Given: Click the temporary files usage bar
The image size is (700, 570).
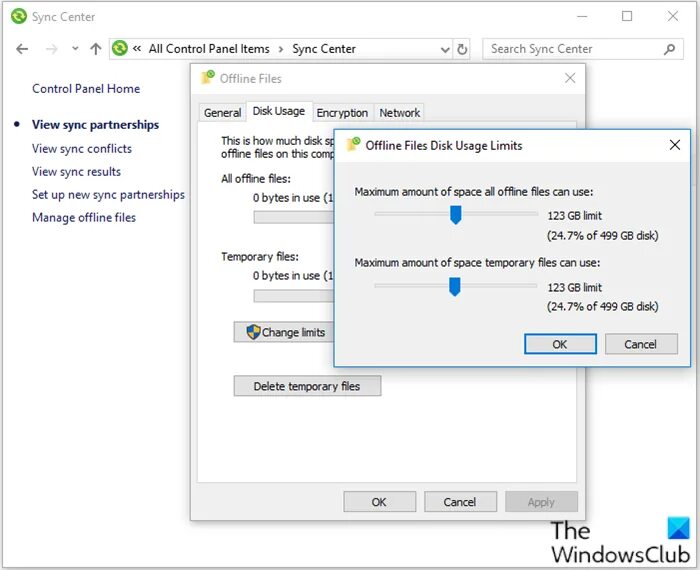Looking at the screenshot, I should (294, 295).
